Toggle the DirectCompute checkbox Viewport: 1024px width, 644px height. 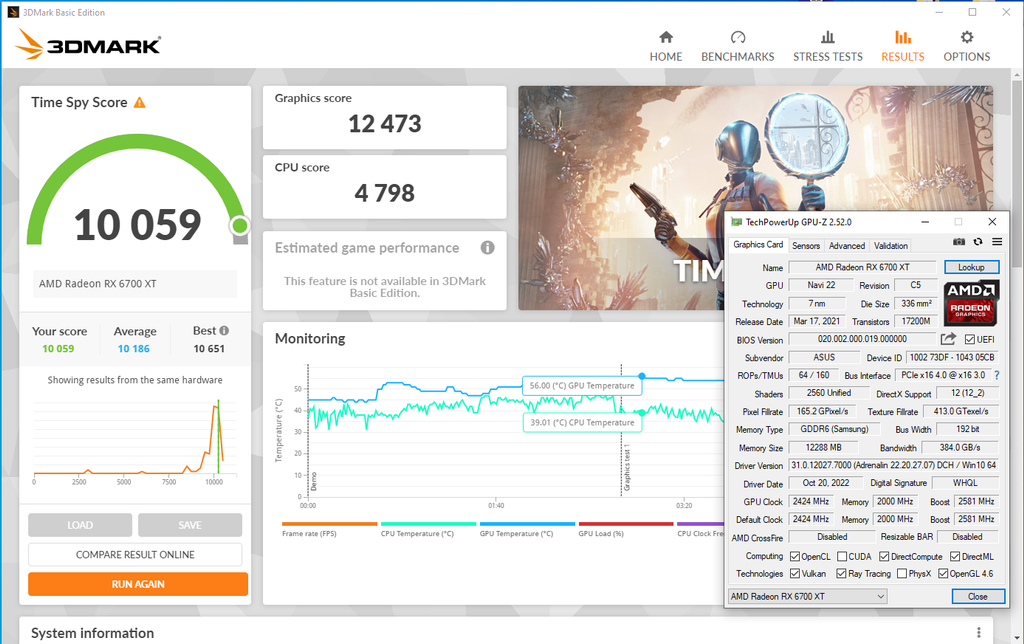coord(884,556)
